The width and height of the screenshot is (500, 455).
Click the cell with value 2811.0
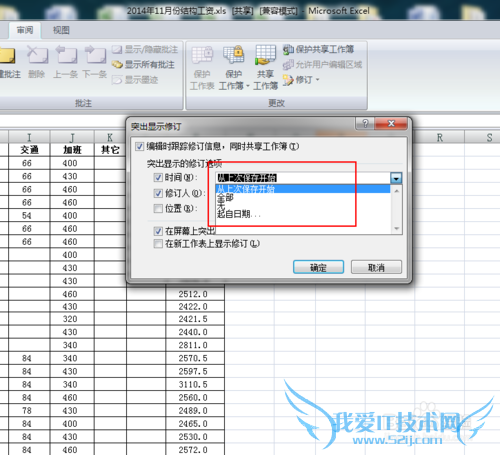195,345
